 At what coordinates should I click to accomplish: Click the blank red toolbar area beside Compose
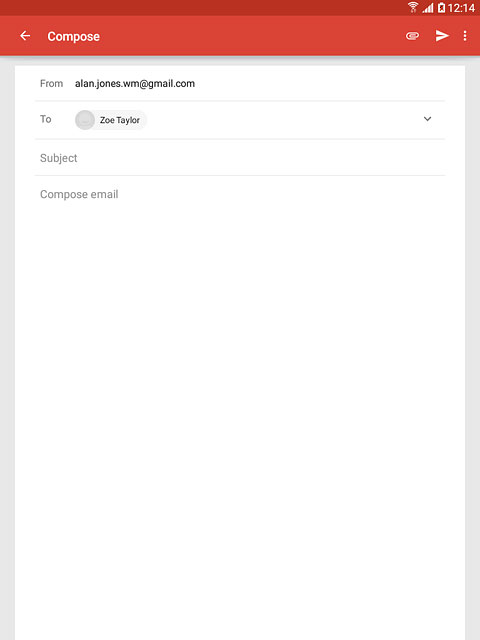(251, 36)
